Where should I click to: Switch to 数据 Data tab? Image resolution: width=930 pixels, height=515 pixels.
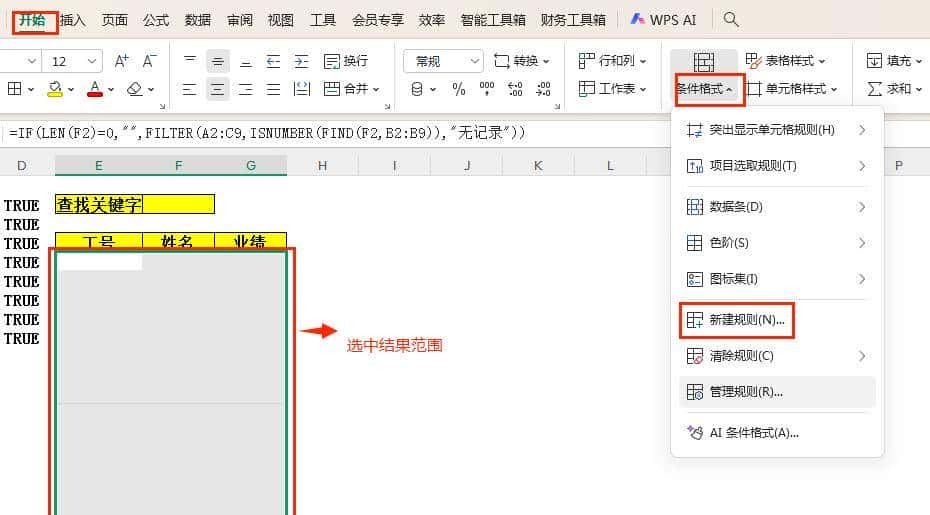pos(198,20)
